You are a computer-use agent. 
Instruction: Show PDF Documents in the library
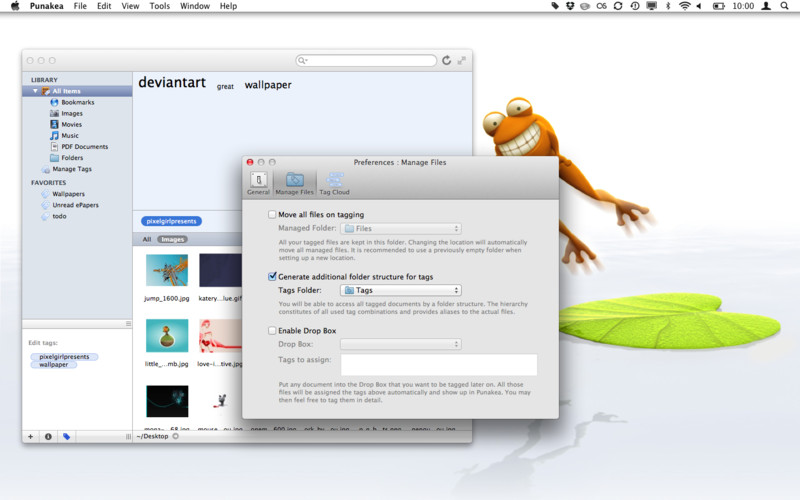84,146
